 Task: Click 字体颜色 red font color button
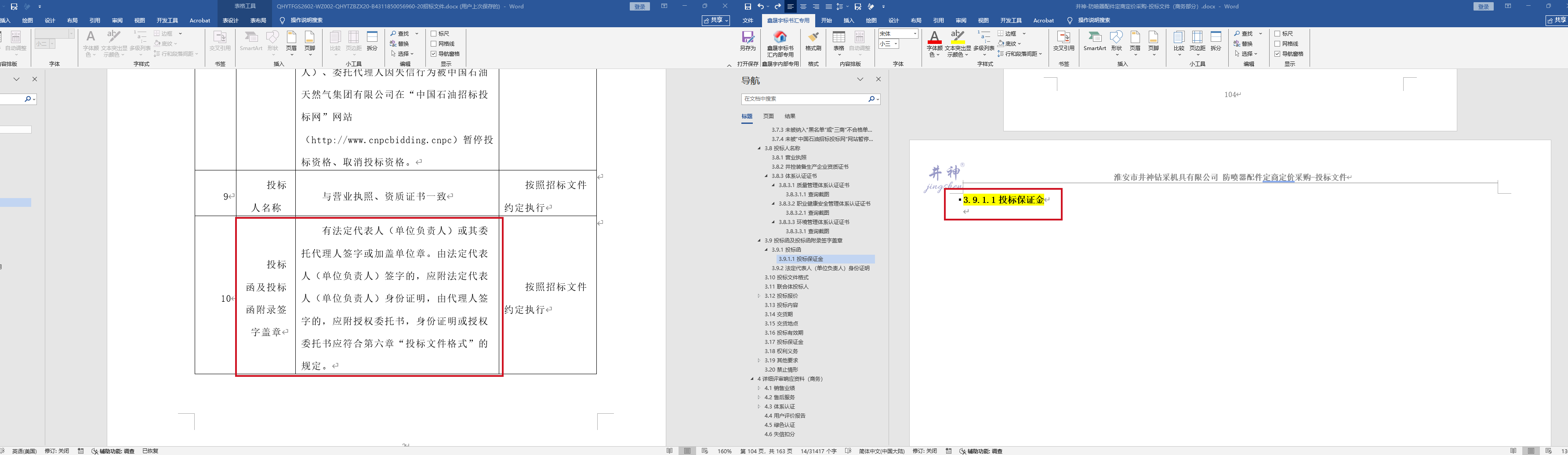934,37
